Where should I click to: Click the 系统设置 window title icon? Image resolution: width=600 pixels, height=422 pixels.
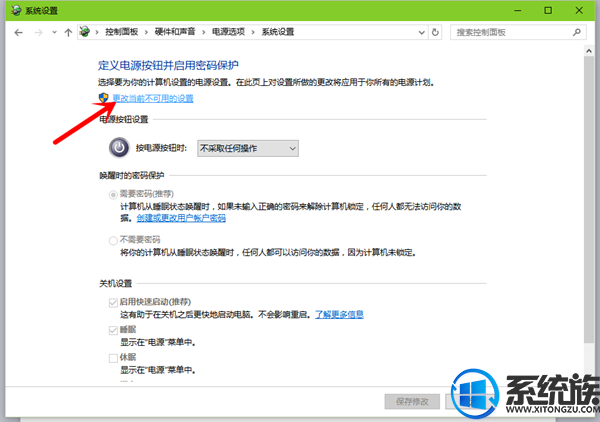16,10
